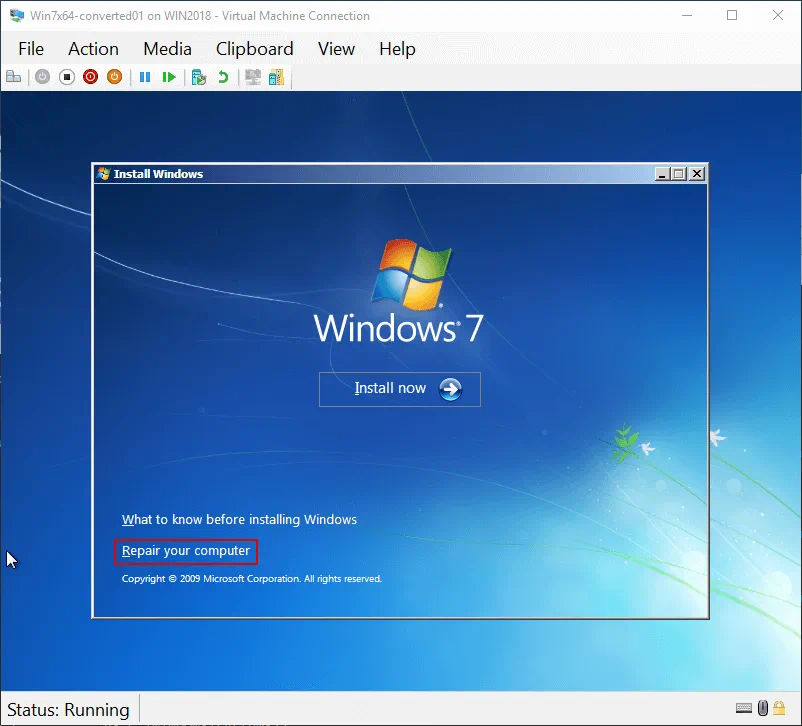Open the File menu
Viewport: 802px width, 726px height.
[x=30, y=48]
